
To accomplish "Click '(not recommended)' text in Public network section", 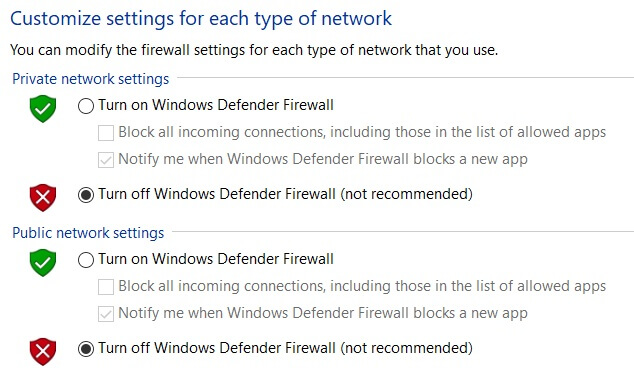I will point(406,348).
